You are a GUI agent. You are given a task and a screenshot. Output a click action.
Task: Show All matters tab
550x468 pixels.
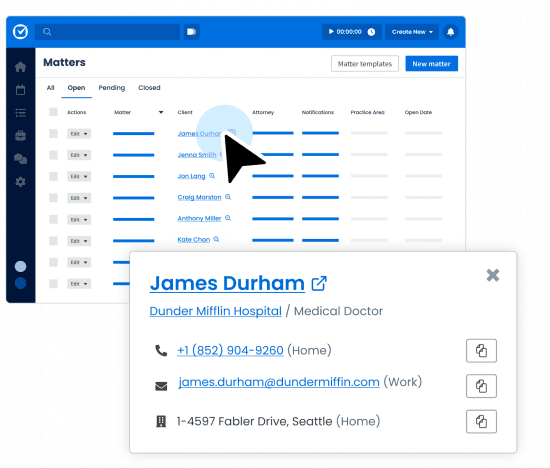(x=51, y=88)
